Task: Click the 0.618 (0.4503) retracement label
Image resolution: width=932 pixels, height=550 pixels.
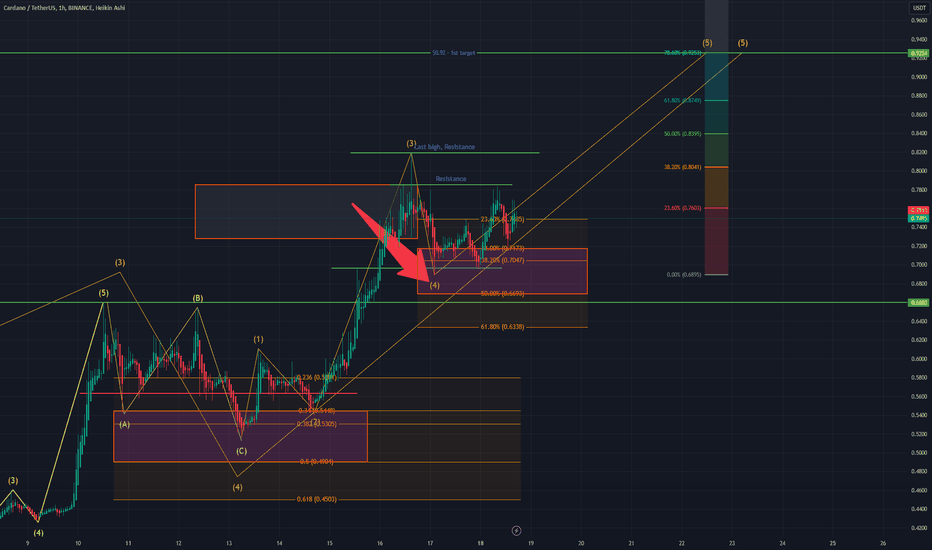Action: point(317,499)
